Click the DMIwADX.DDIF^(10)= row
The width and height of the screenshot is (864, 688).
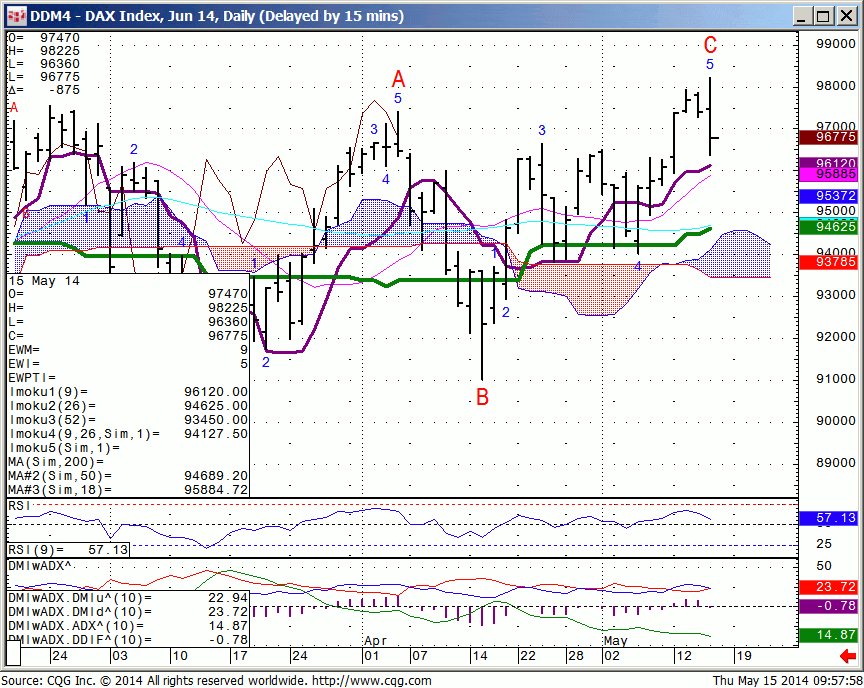[128, 640]
